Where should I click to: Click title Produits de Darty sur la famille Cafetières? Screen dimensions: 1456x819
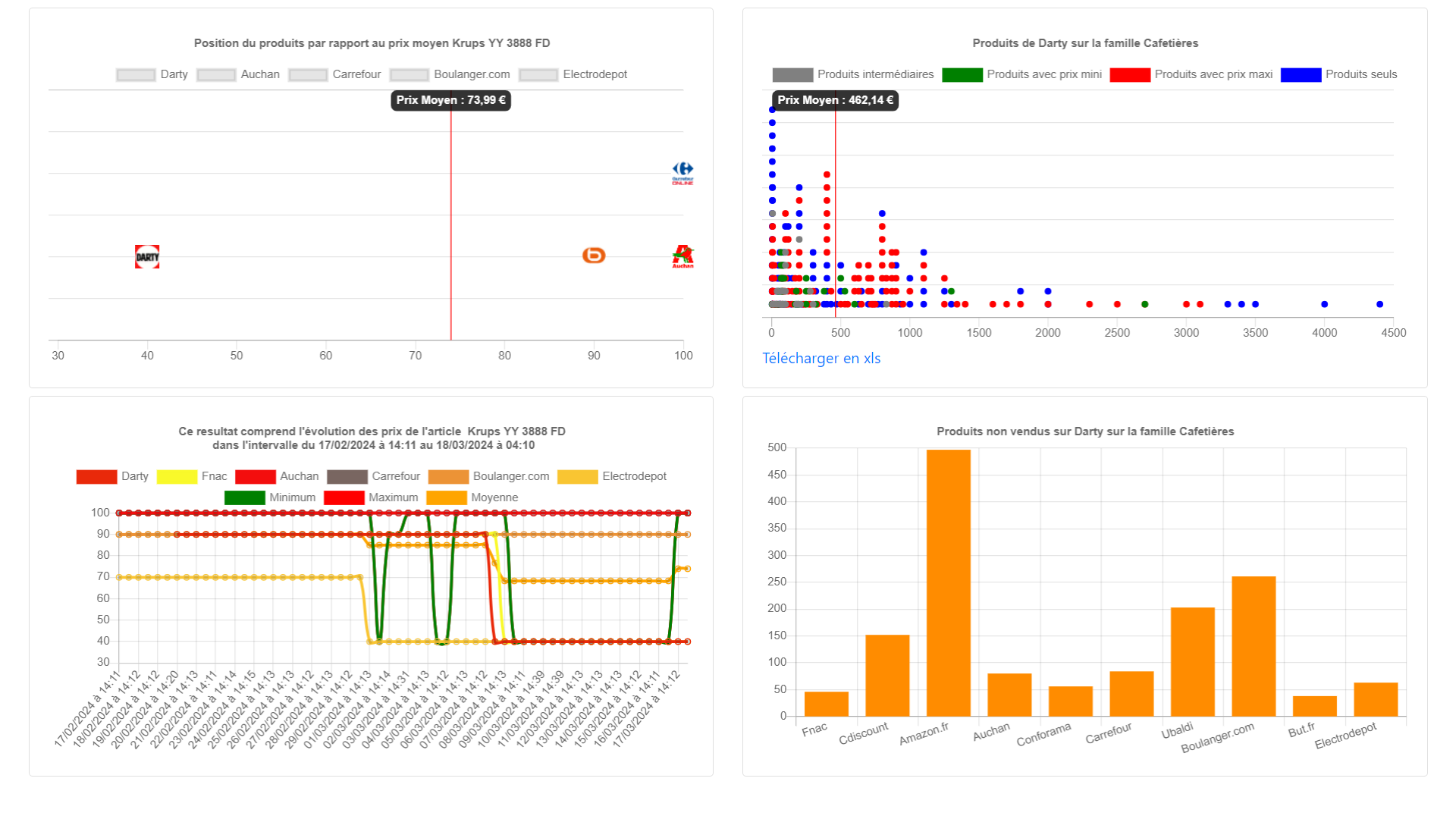pyautogui.click(x=1085, y=43)
